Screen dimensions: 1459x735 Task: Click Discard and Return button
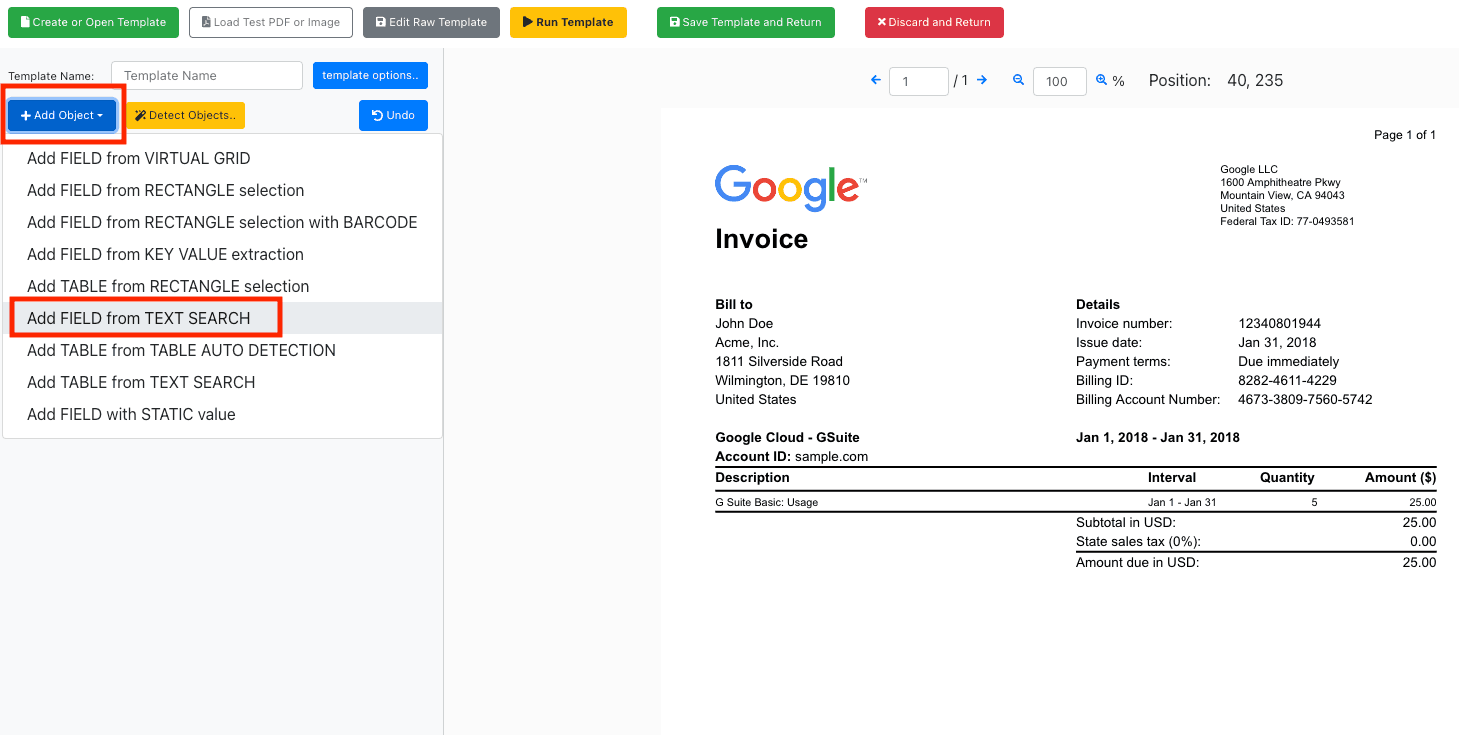[x=933, y=22]
